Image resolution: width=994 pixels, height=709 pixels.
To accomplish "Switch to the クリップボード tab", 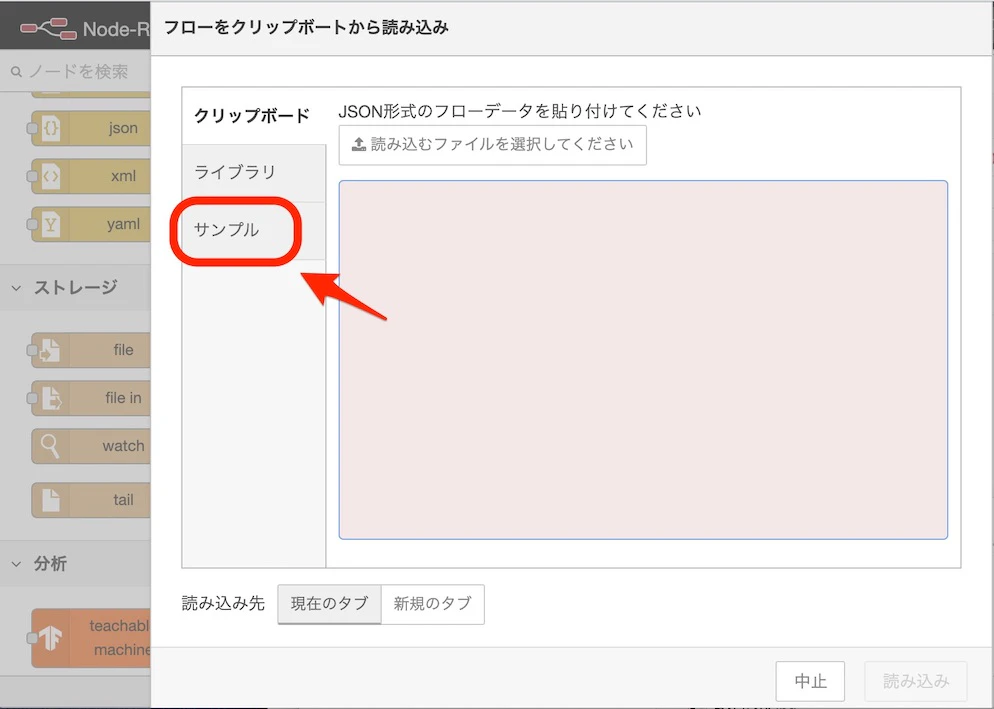I will pyautogui.click(x=253, y=115).
